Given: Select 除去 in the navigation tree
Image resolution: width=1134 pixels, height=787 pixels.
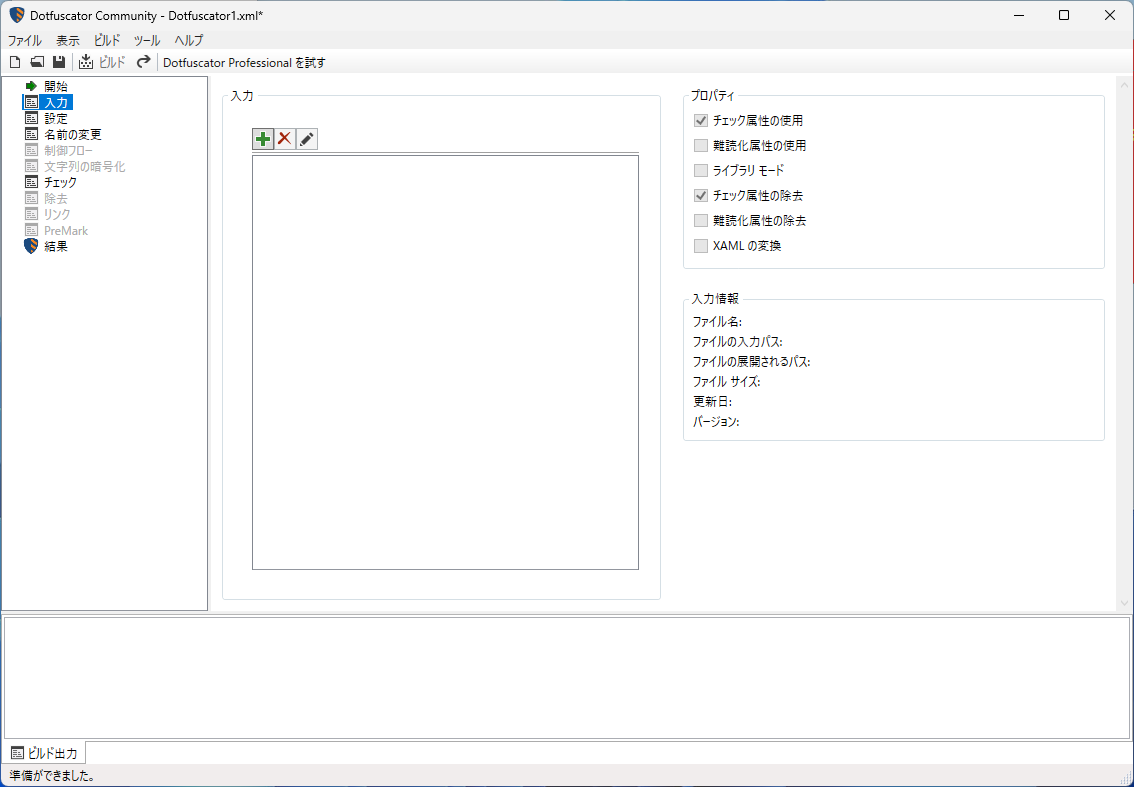Looking at the screenshot, I should pyautogui.click(x=56, y=198).
